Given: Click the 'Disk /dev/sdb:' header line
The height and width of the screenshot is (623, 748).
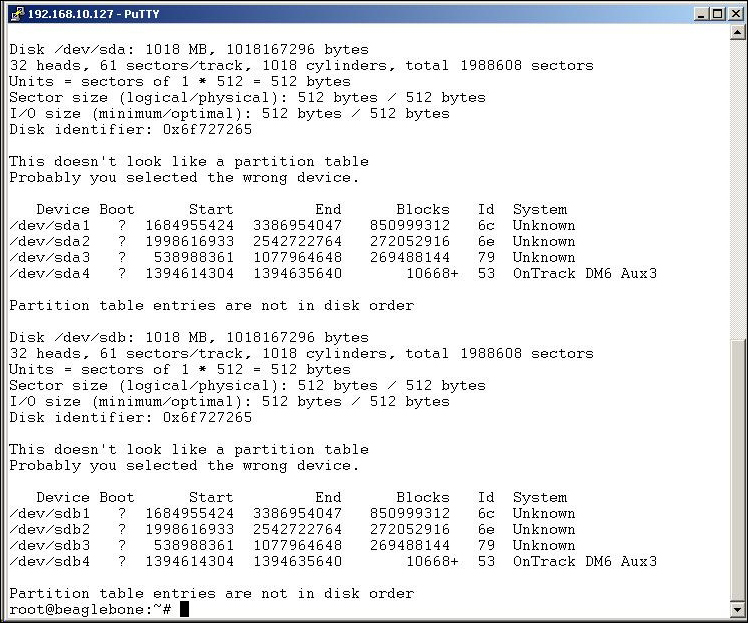Looking at the screenshot, I should pos(189,338).
